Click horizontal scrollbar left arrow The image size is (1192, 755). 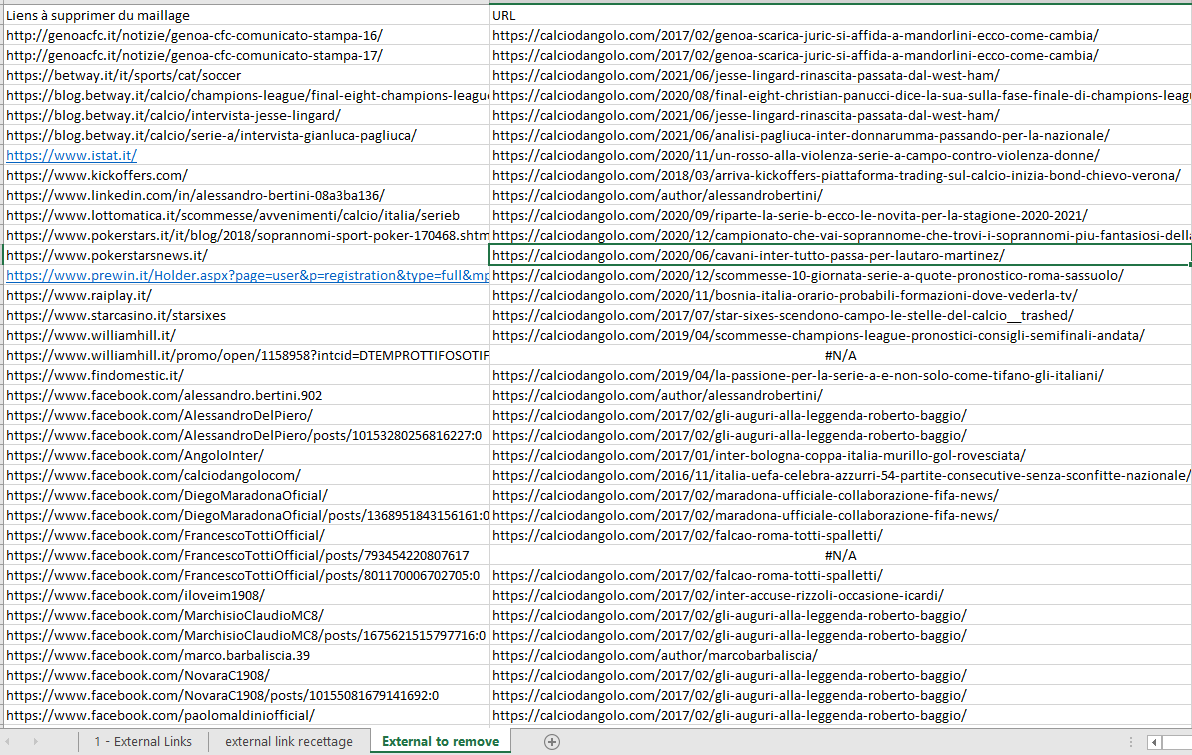[1155, 742]
